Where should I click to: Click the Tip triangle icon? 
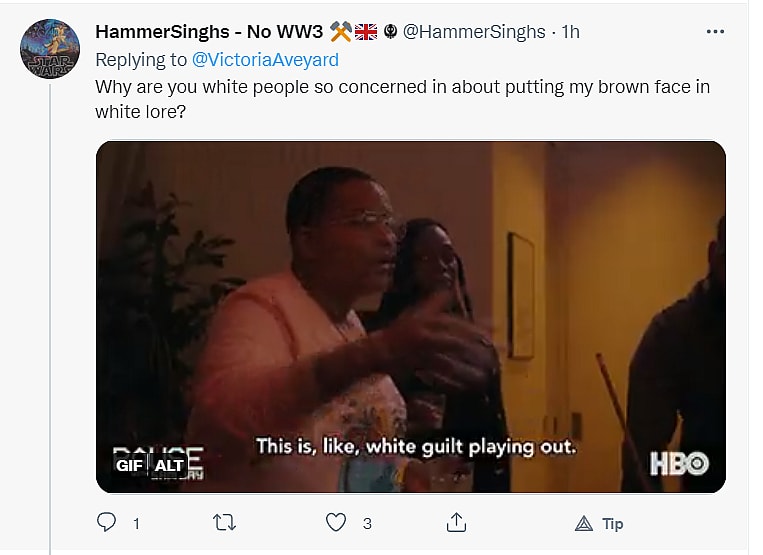(583, 523)
